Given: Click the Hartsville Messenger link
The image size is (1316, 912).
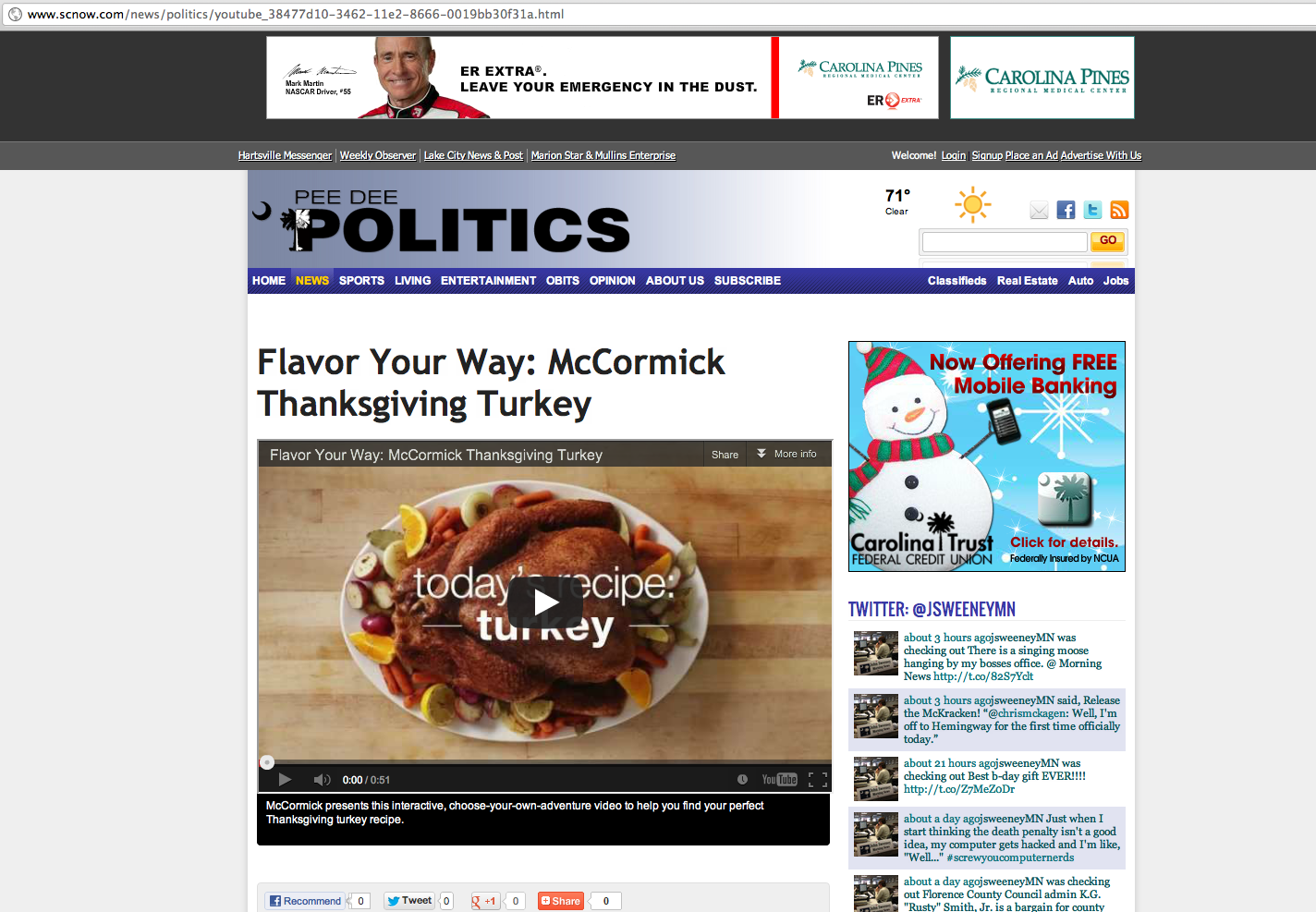Looking at the screenshot, I should [285, 155].
